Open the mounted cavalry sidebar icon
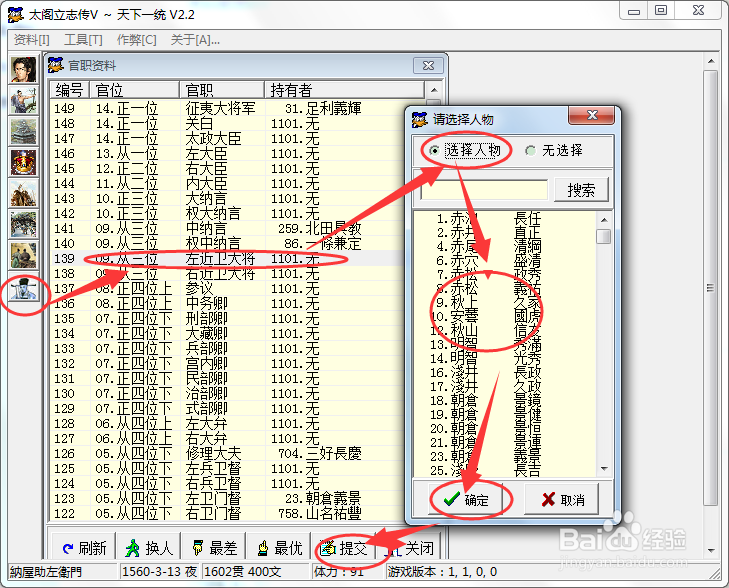Screen dimensions: 729x588 tap(24, 193)
